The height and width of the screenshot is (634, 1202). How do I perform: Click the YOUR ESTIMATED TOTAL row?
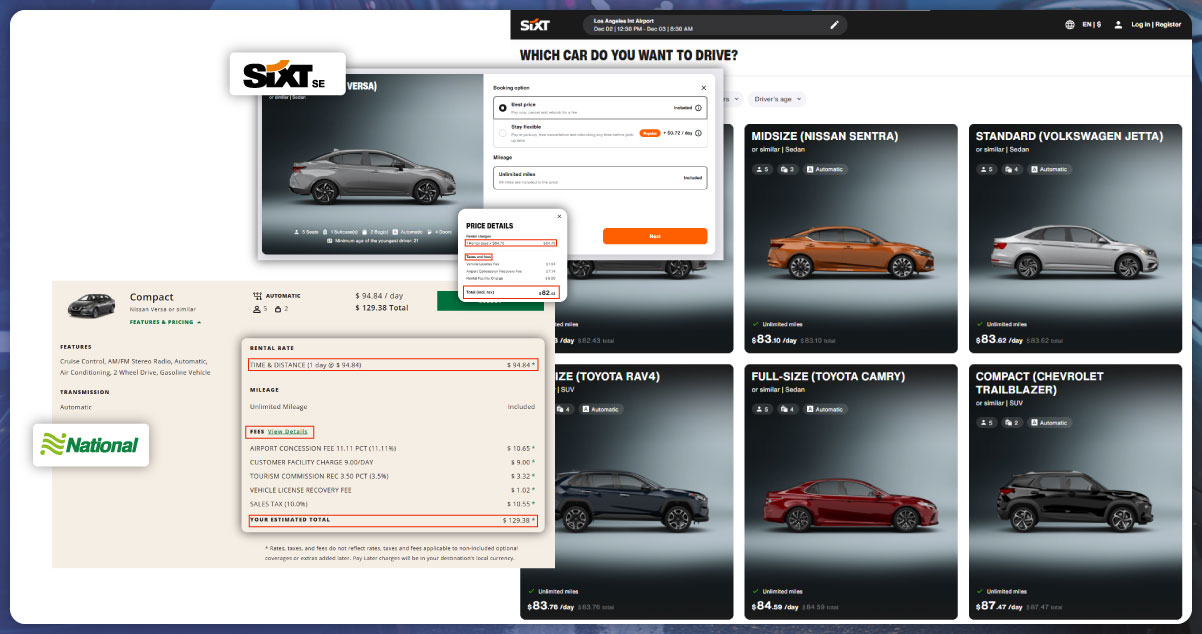pyautogui.click(x=394, y=520)
